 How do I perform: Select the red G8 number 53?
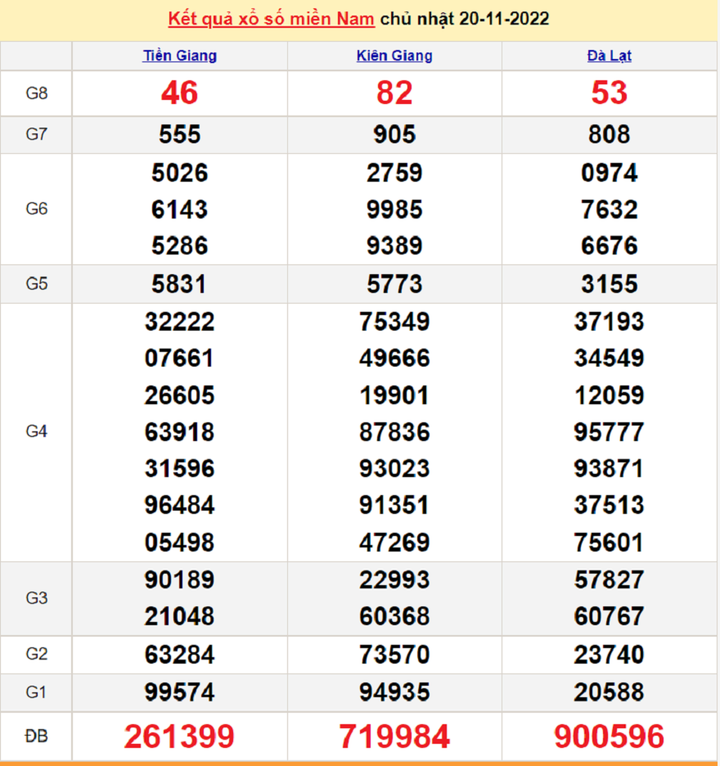[x=609, y=93]
